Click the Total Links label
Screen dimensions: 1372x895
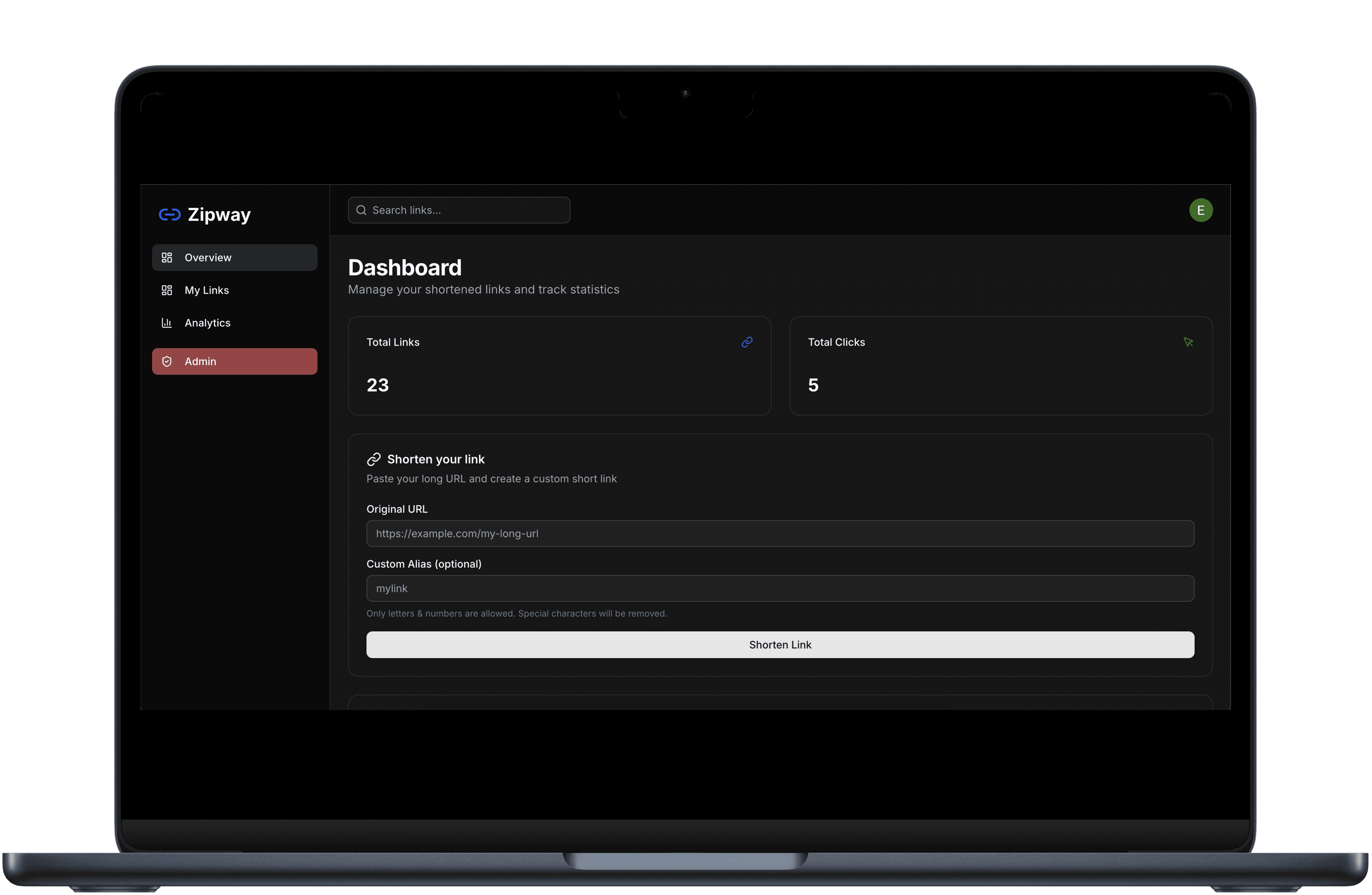click(393, 343)
